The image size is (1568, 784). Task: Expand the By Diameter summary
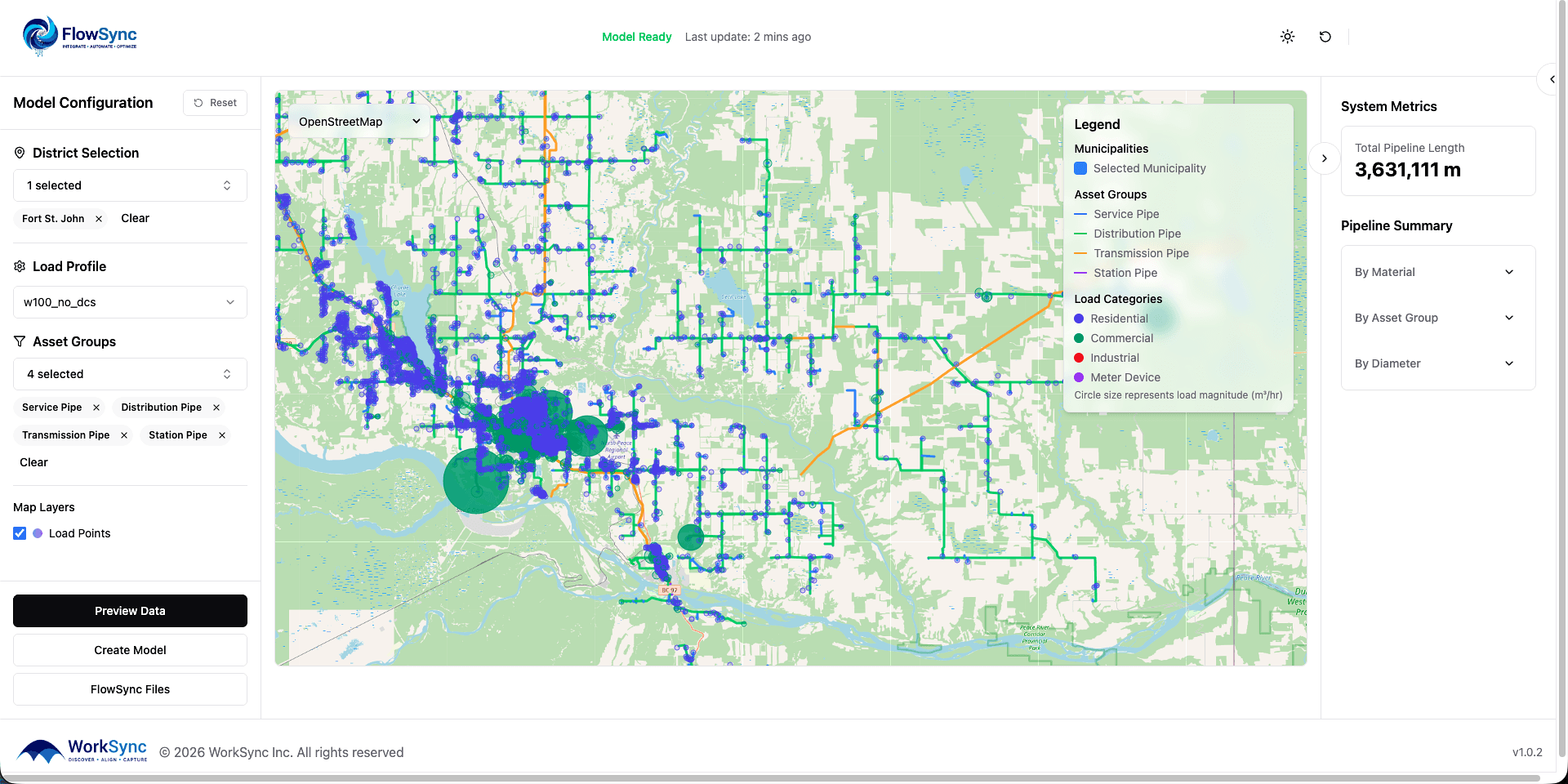(1437, 363)
